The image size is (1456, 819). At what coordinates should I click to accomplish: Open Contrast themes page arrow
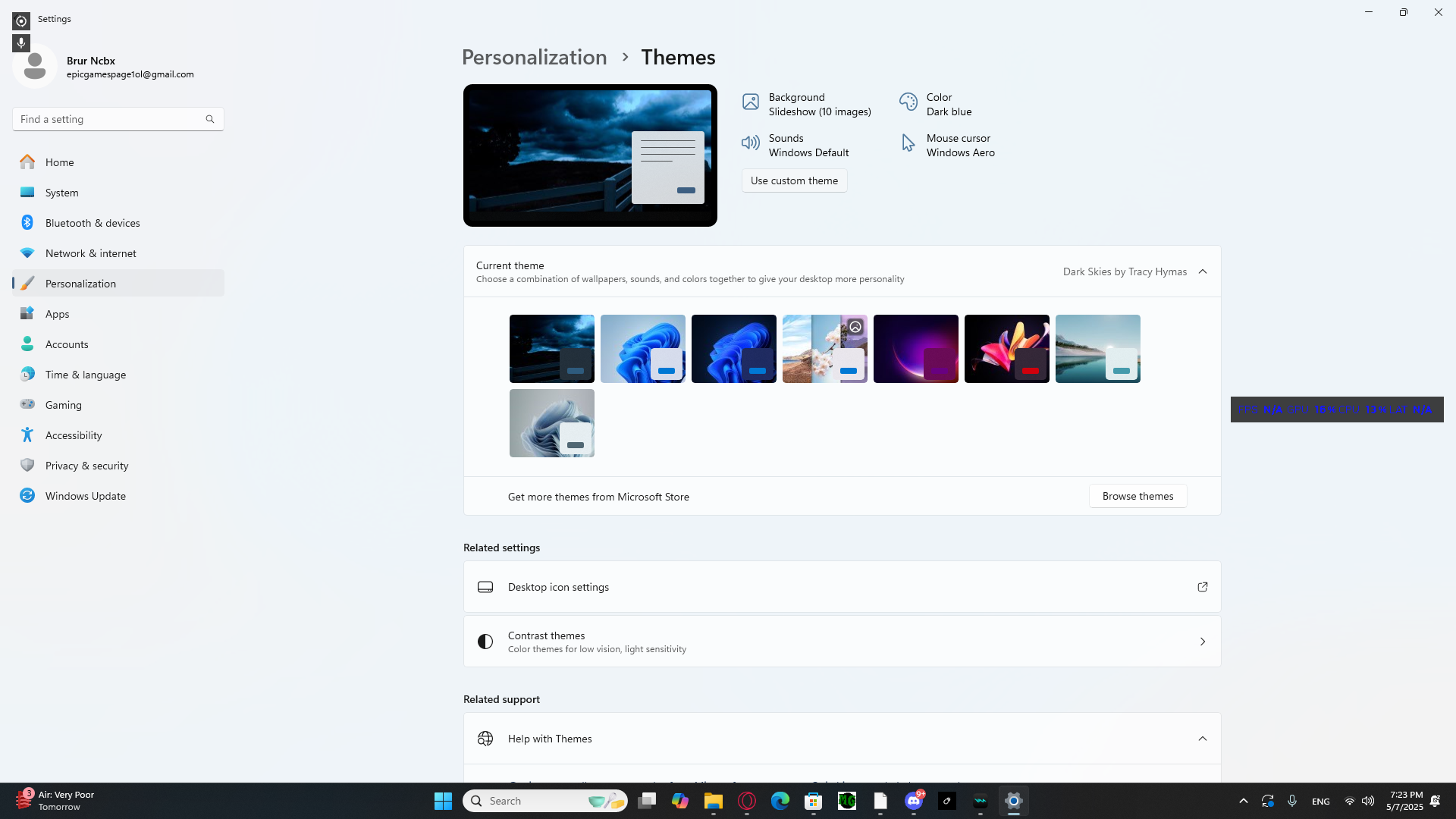(1202, 642)
